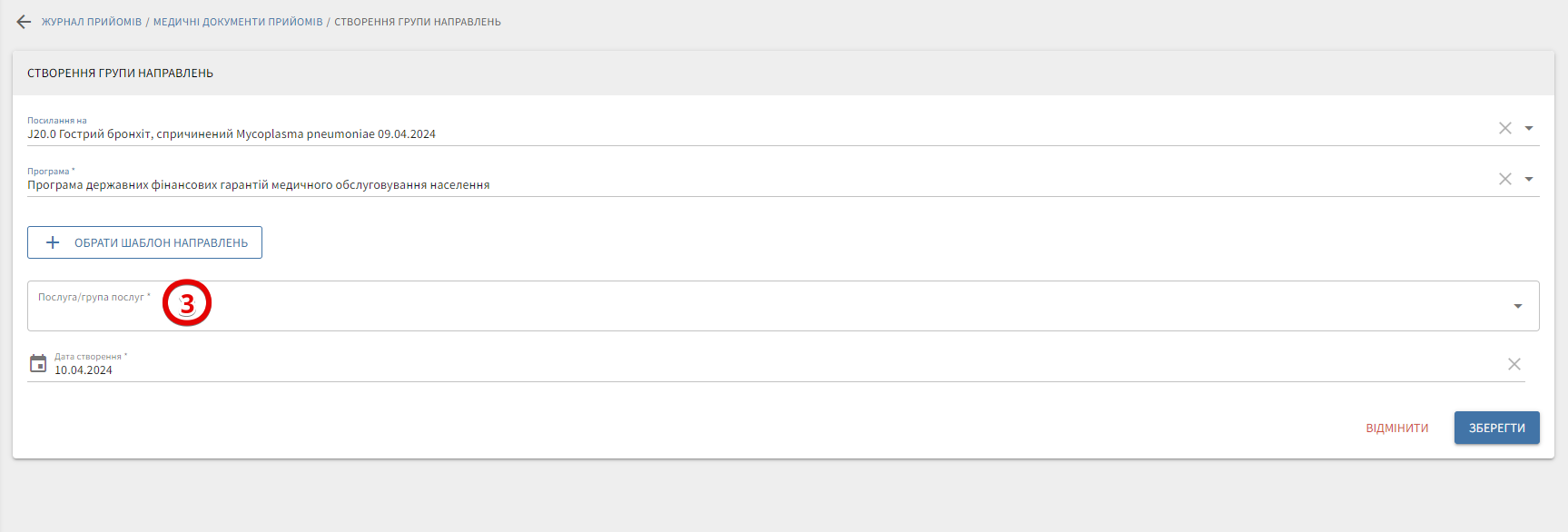Open the calendar date picker icon
The image size is (1568, 532).
click(38, 364)
